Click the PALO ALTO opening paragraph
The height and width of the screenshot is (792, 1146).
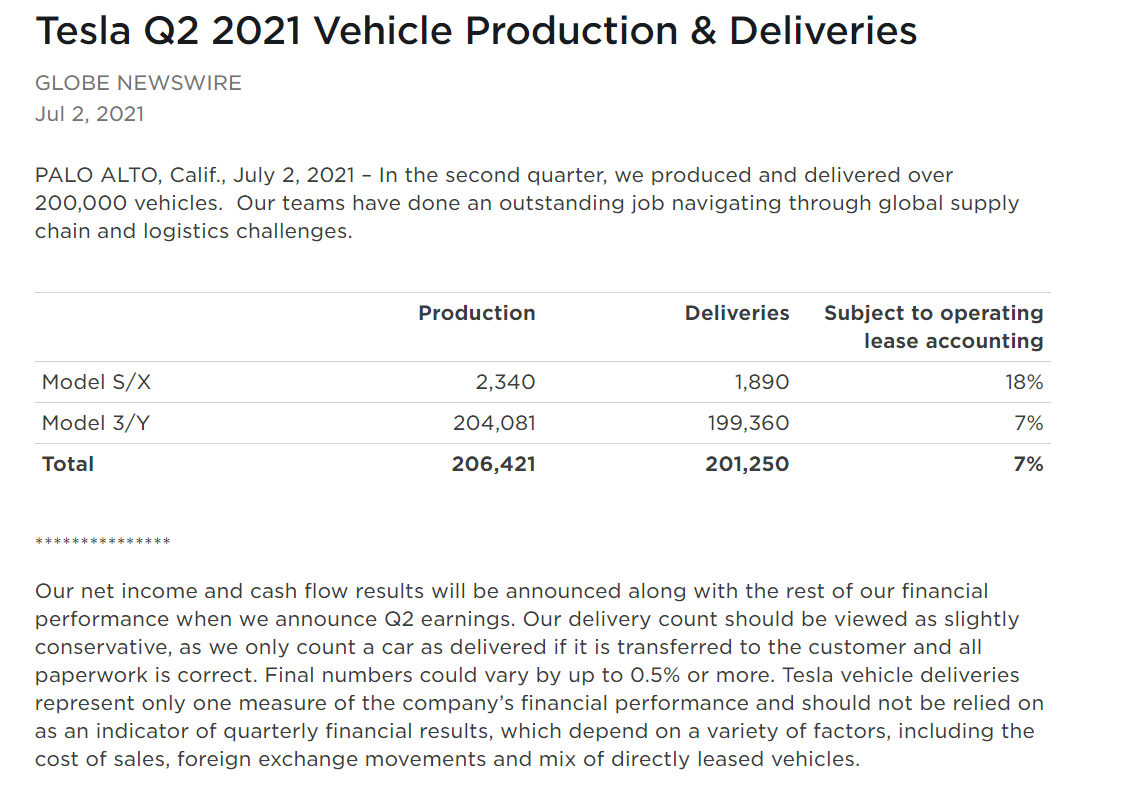pyautogui.click(x=527, y=203)
